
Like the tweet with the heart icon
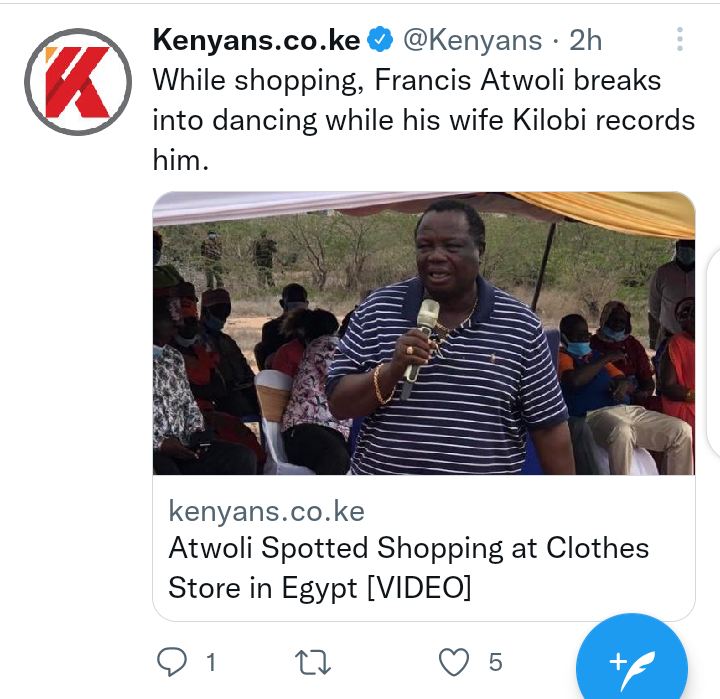[454, 662]
